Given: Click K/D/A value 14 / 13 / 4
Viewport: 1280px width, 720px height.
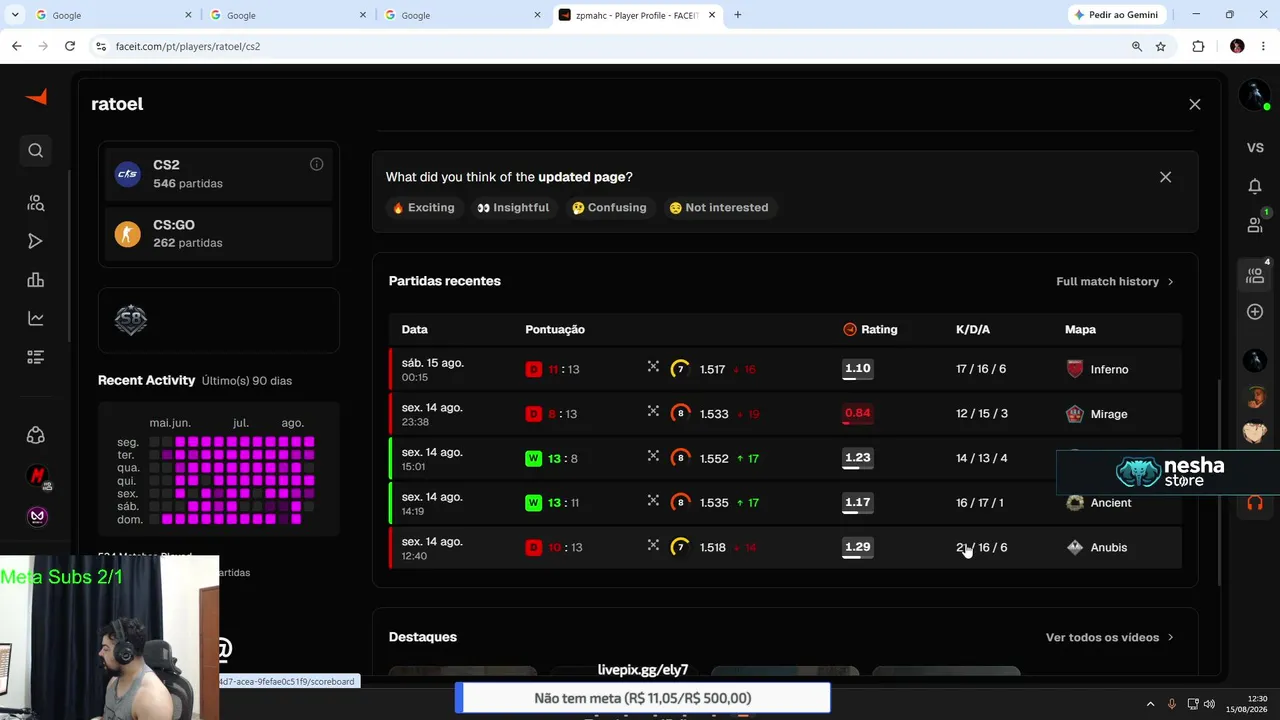Looking at the screenshot, I should pos(982,458).
